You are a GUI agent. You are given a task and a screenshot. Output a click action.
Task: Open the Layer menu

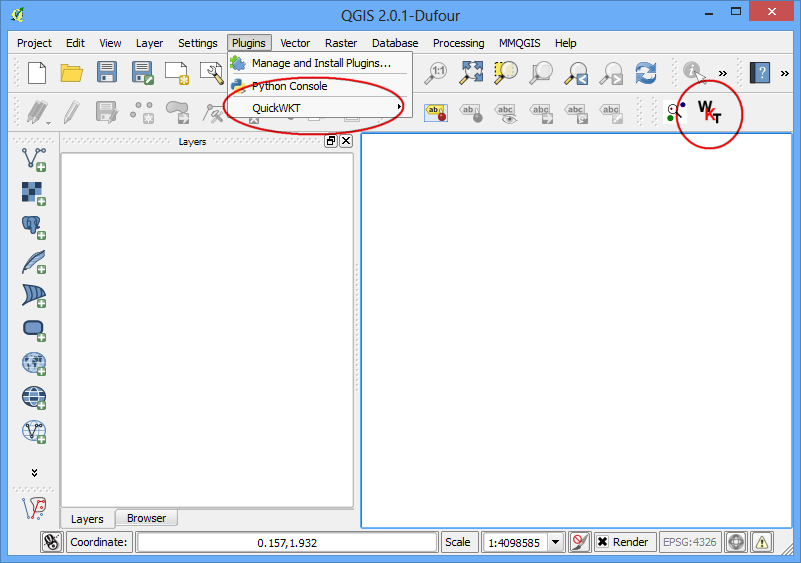pyautogui.click(x=149, y=43)
